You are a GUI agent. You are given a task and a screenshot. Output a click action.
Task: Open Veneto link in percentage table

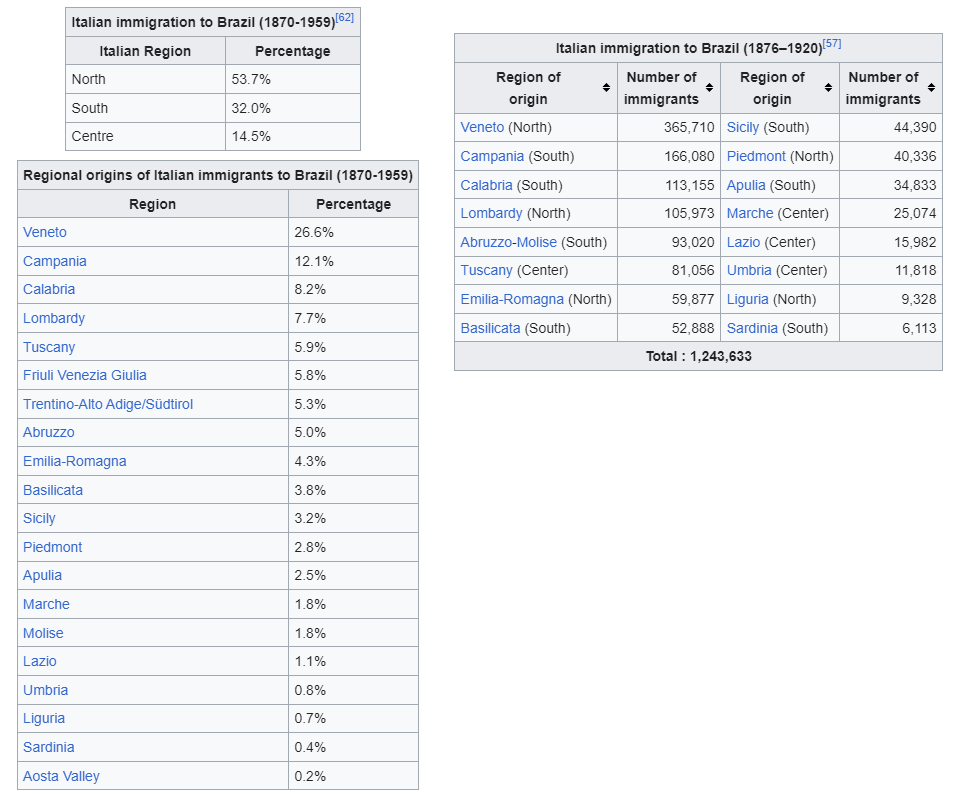pos(45,232)
